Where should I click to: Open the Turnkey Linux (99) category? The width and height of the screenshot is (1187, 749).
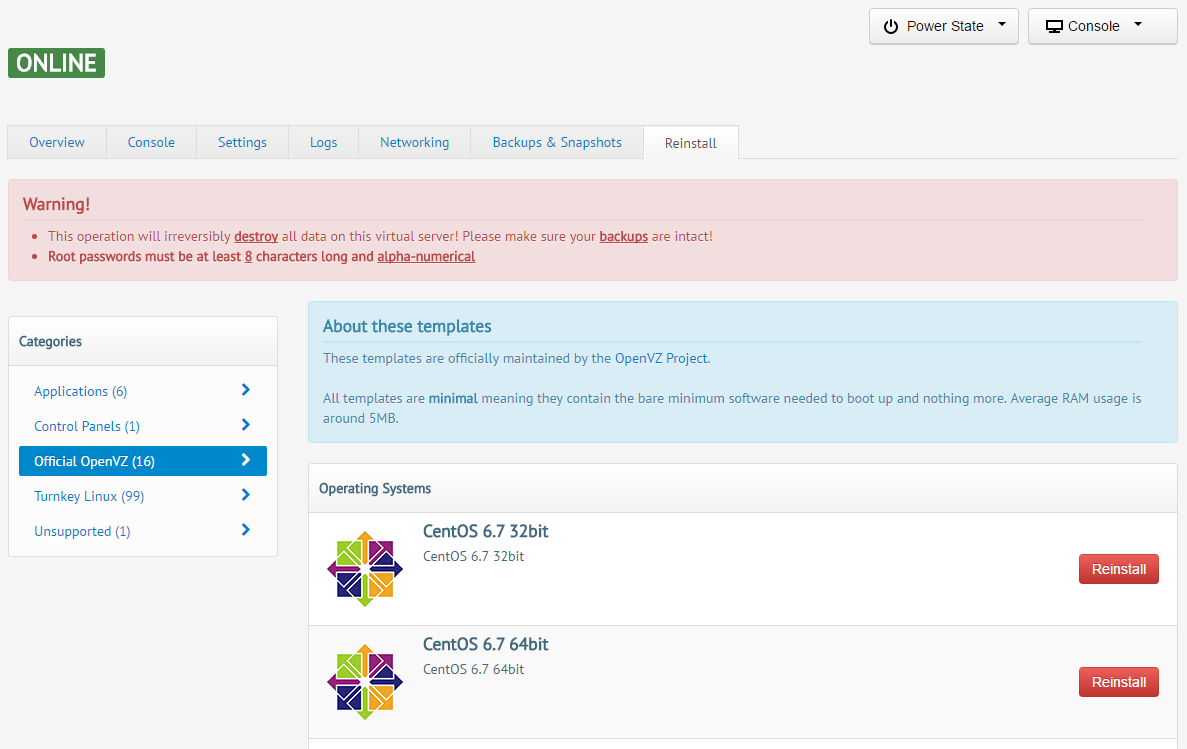coord(90,496)
